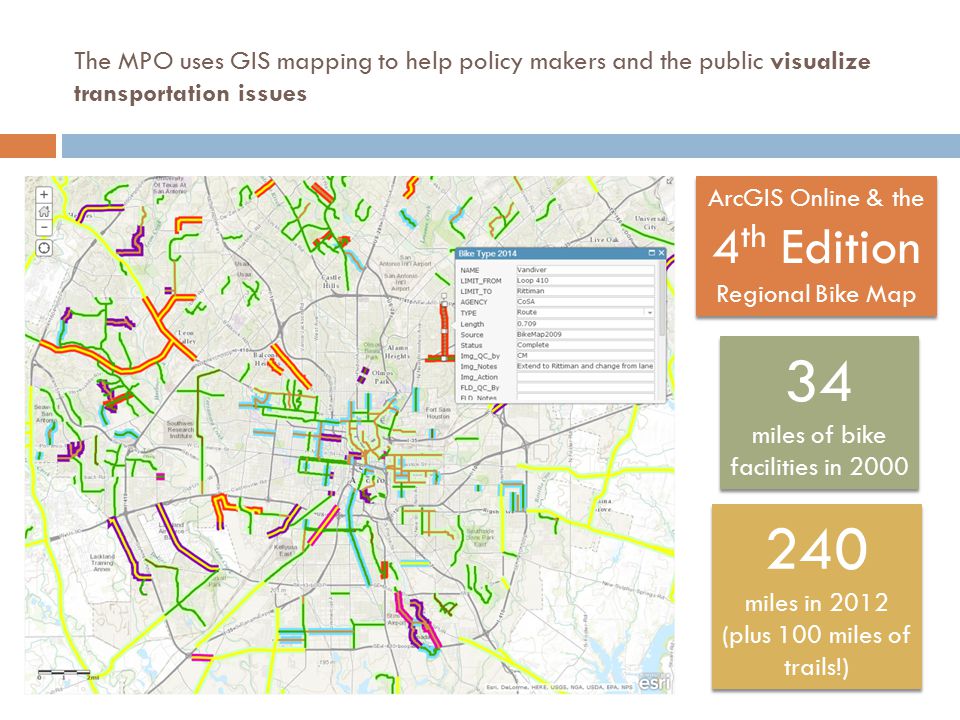Click the '240 miles in 2012' box
Screen dimensions: 960x720
point(817,597)
